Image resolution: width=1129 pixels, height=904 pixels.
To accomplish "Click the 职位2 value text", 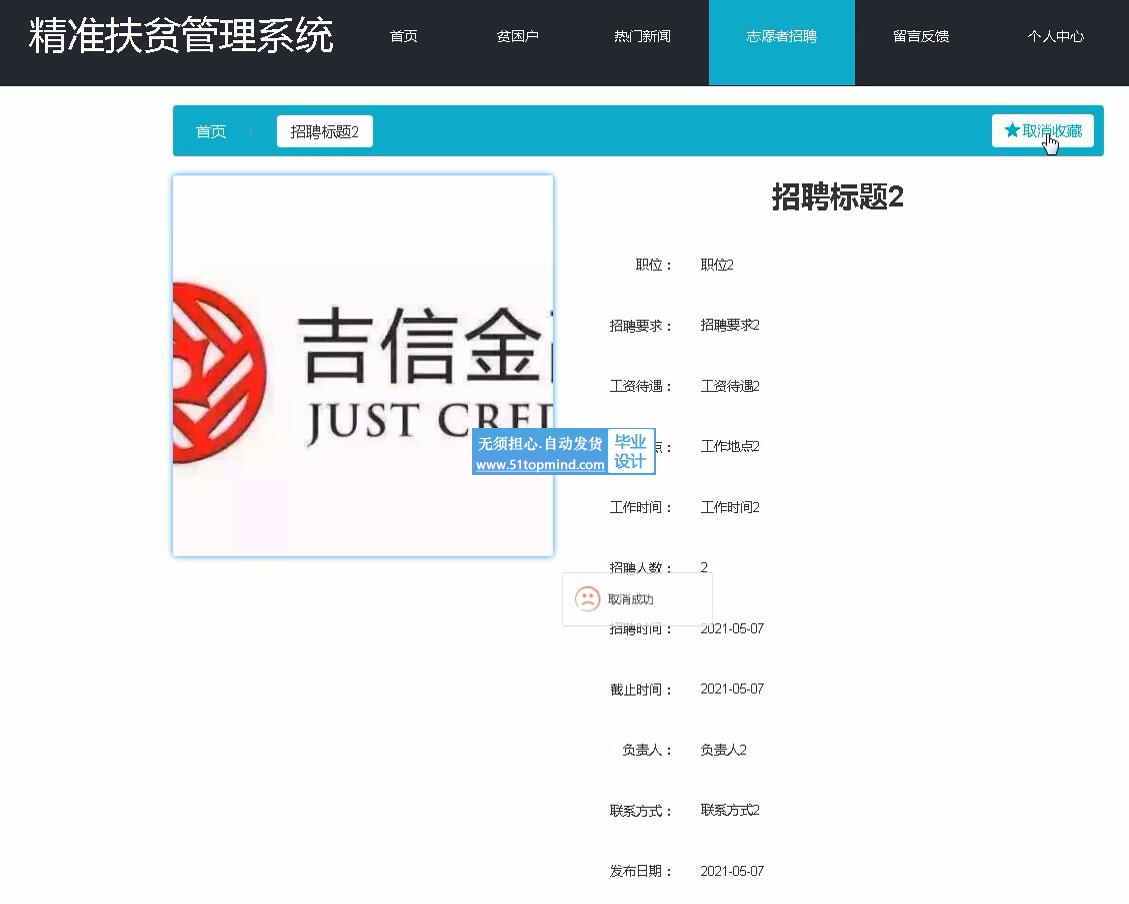I will (x=717, y=265).
